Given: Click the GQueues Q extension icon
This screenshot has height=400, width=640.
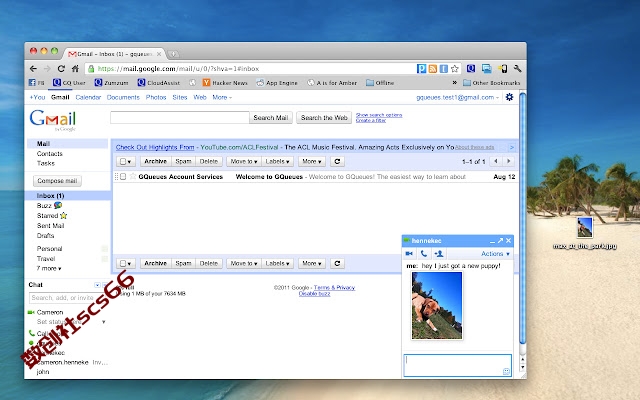Looking at the screenshot, I should (471, 69).
